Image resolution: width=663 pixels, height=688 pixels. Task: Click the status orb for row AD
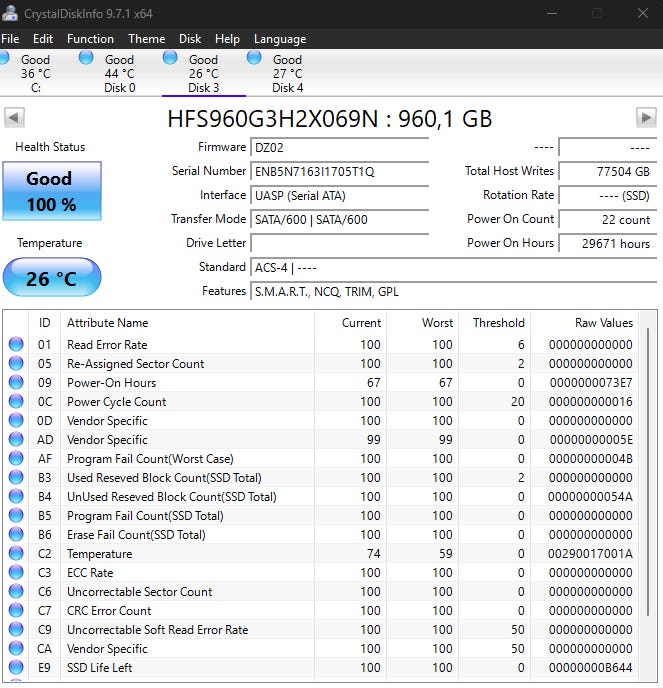(x=16, y=439)
